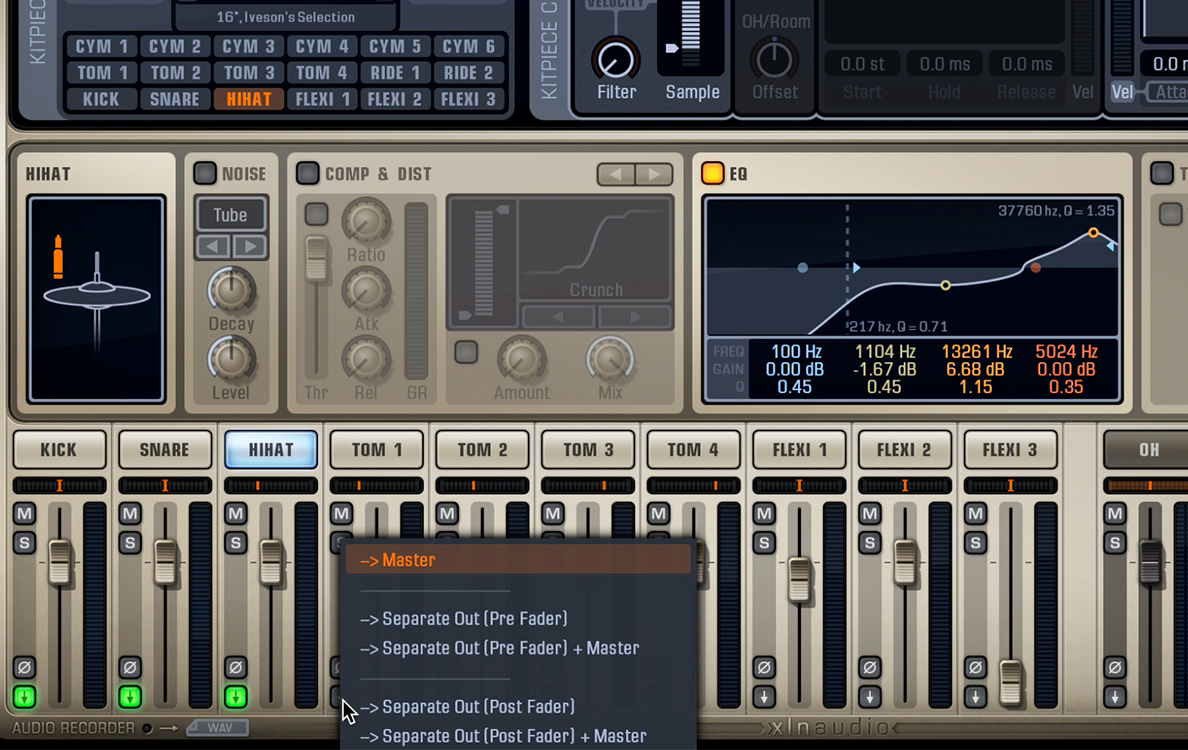Screen dimensions: 1188x750
Task: Mute the HIHAT channel
Action: pos(236,514)
